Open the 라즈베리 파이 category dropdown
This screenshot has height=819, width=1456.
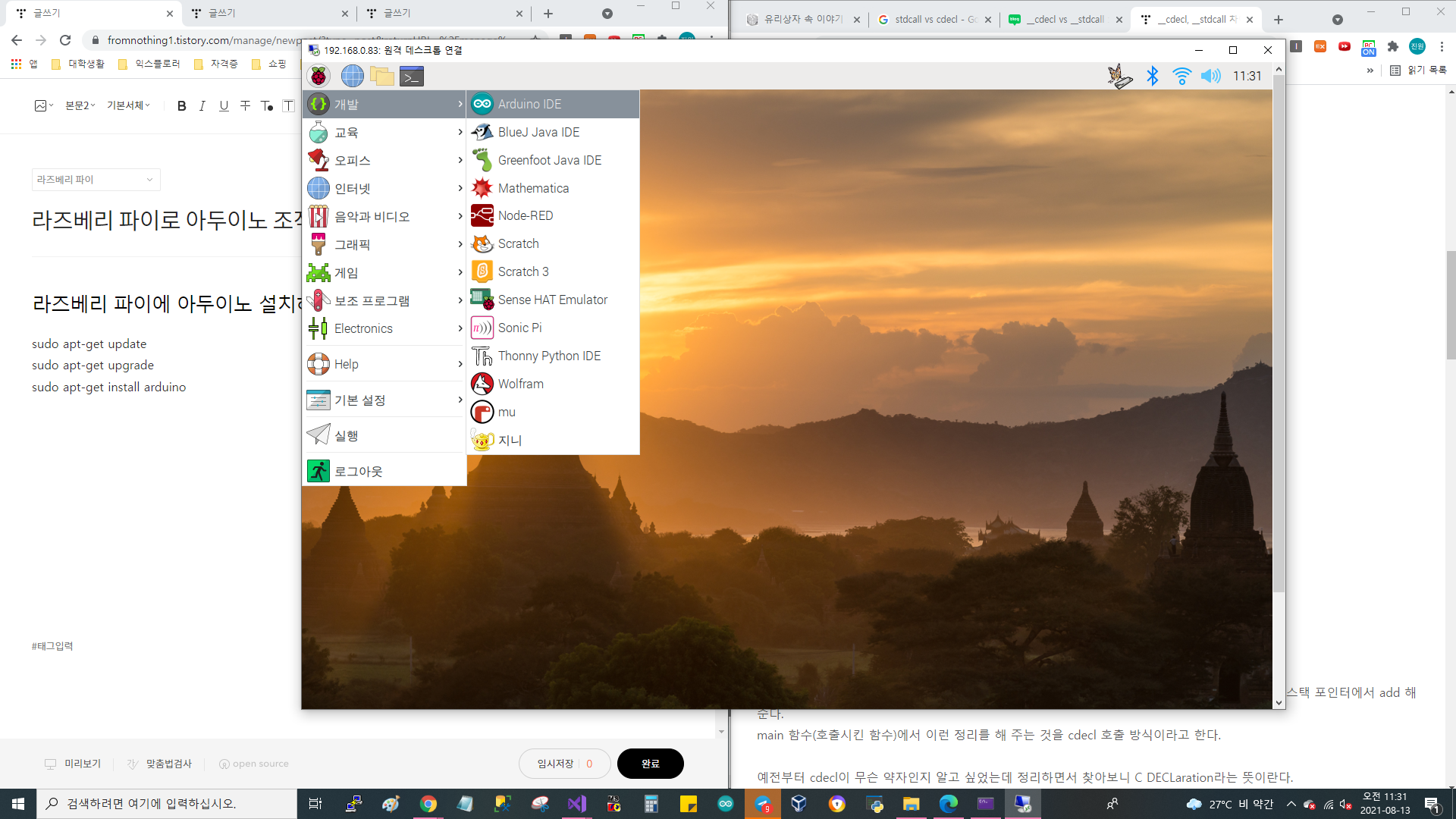pos(96,180)
